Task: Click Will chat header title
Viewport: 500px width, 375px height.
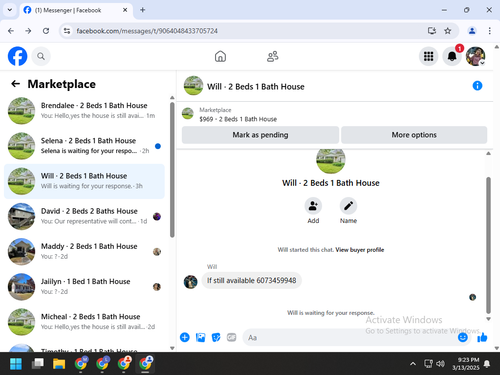Action: point(256,87)
